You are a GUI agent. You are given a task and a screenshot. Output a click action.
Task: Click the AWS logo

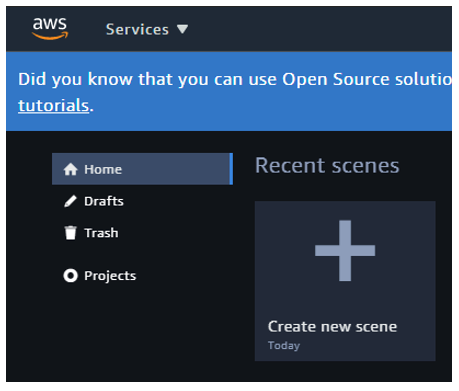coord(50,29)
